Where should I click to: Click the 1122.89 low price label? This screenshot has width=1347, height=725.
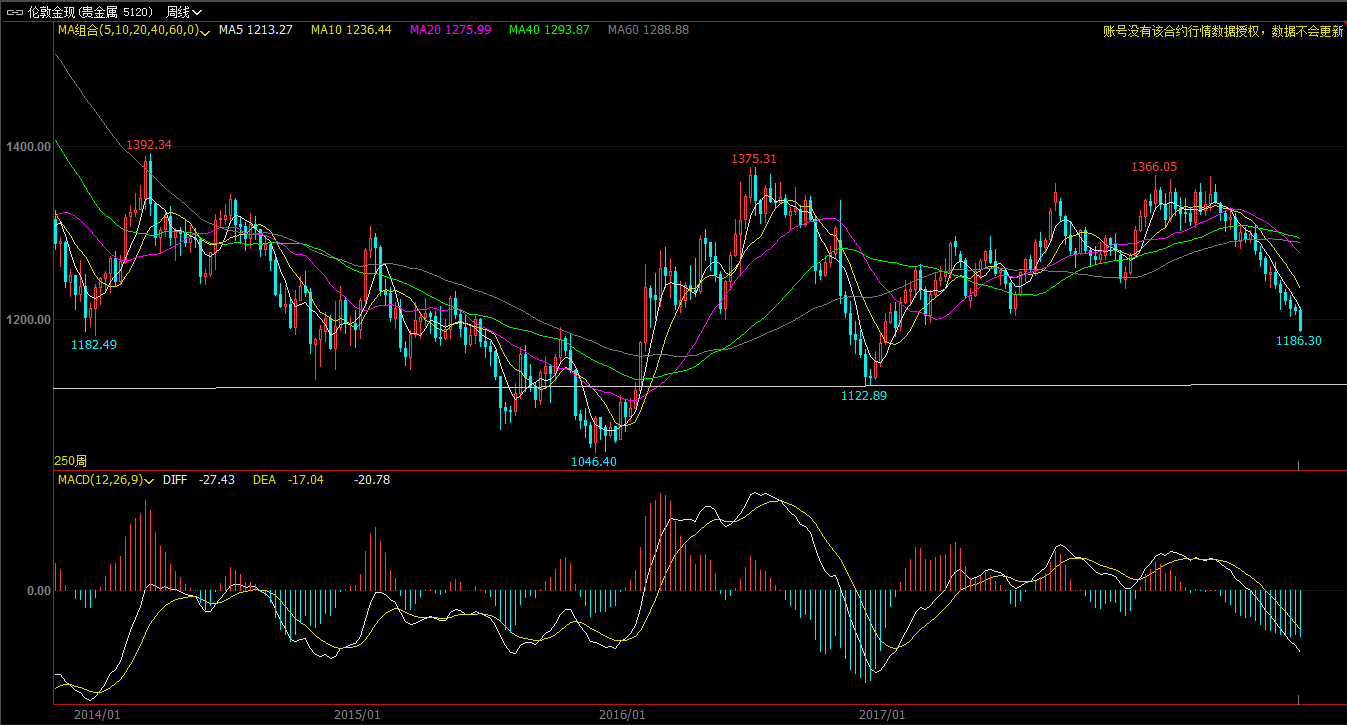tap(863, 395)
